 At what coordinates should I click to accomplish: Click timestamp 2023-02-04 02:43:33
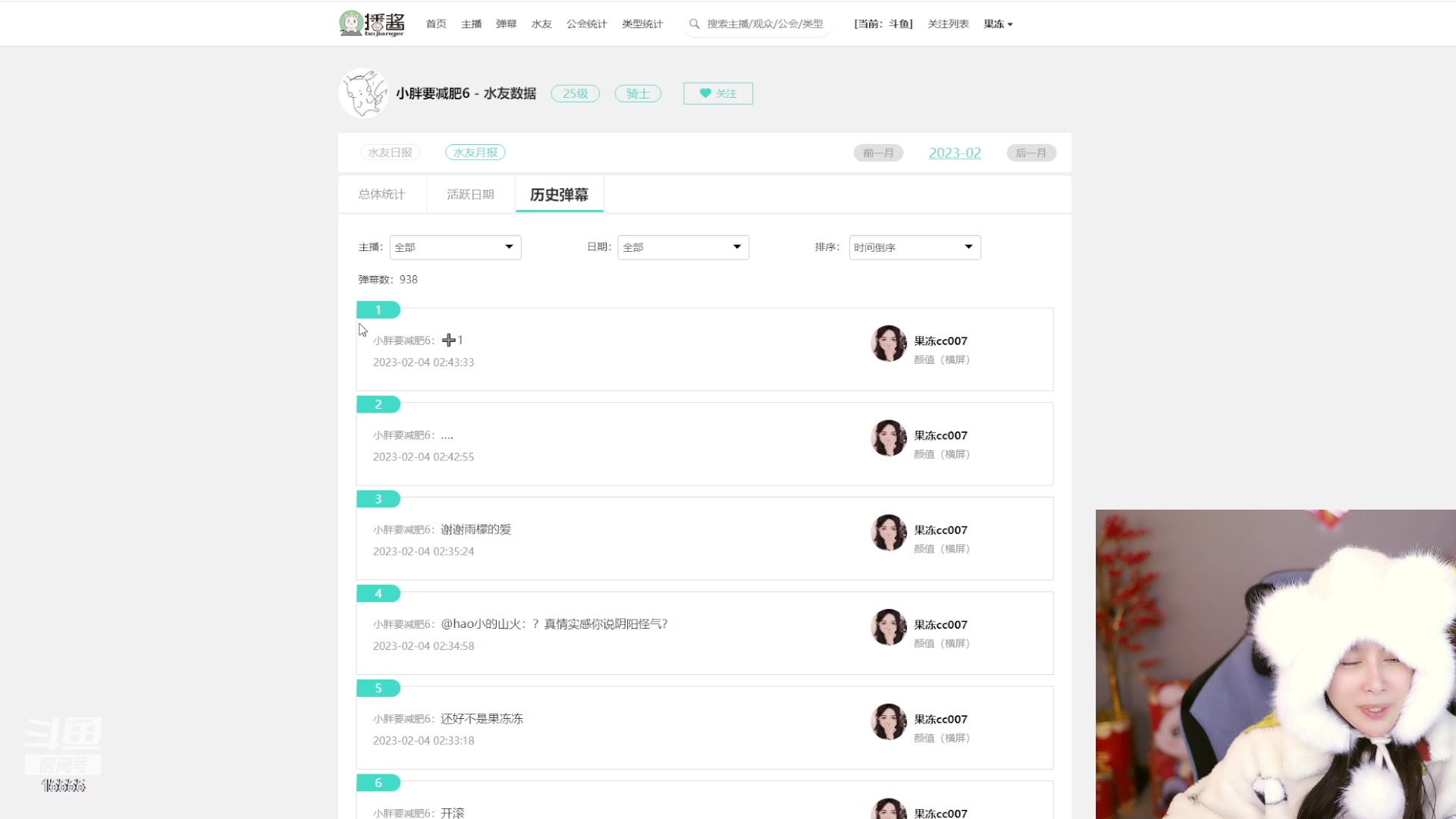[423, 362]
